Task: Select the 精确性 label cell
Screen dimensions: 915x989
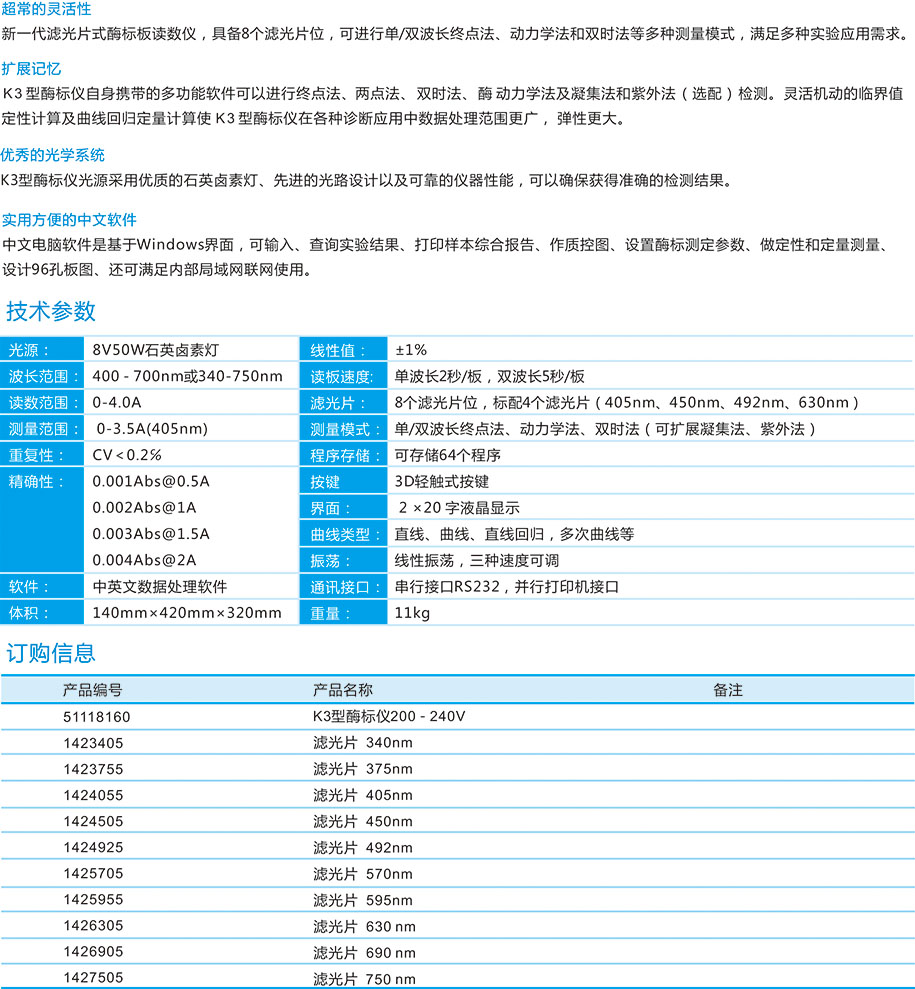Action: (x=42, y=520)
